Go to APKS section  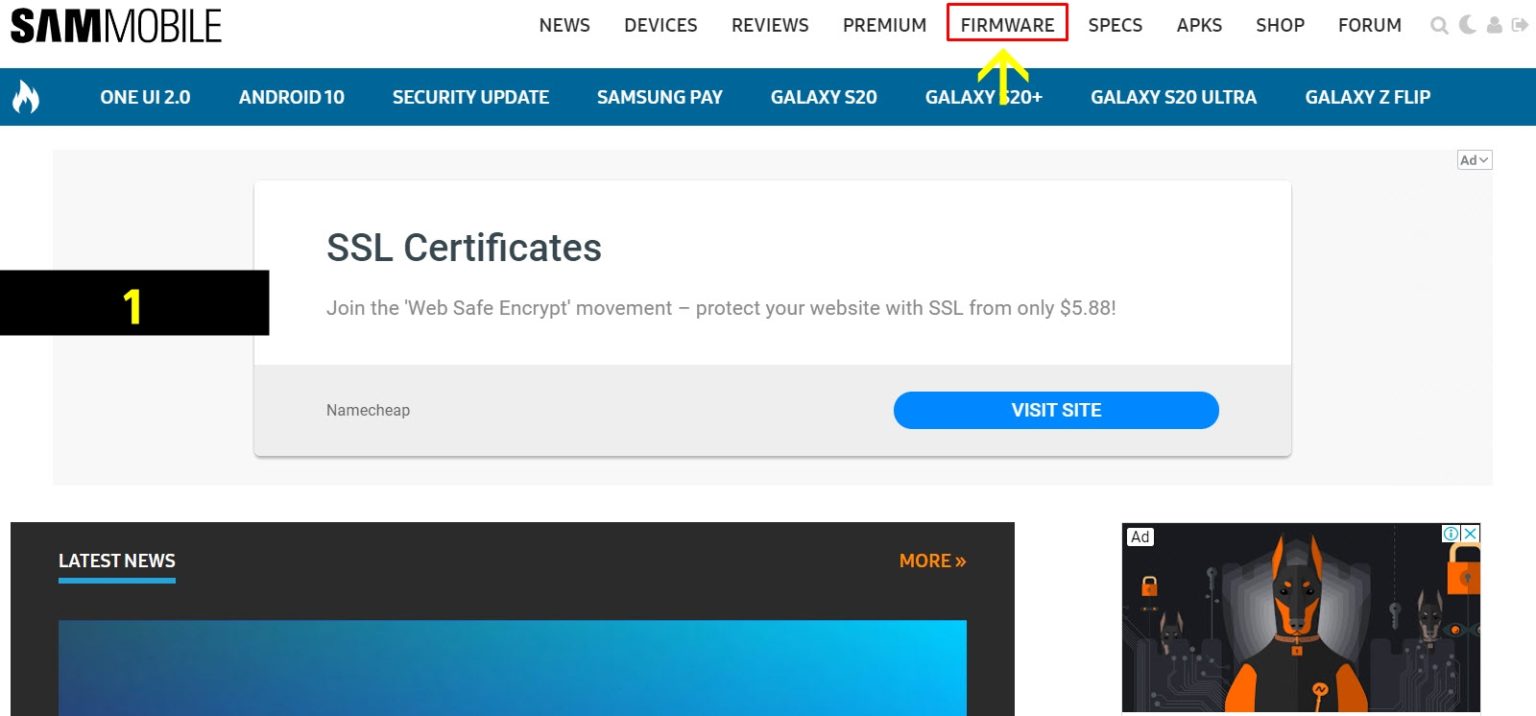[x=1199, y=25]
